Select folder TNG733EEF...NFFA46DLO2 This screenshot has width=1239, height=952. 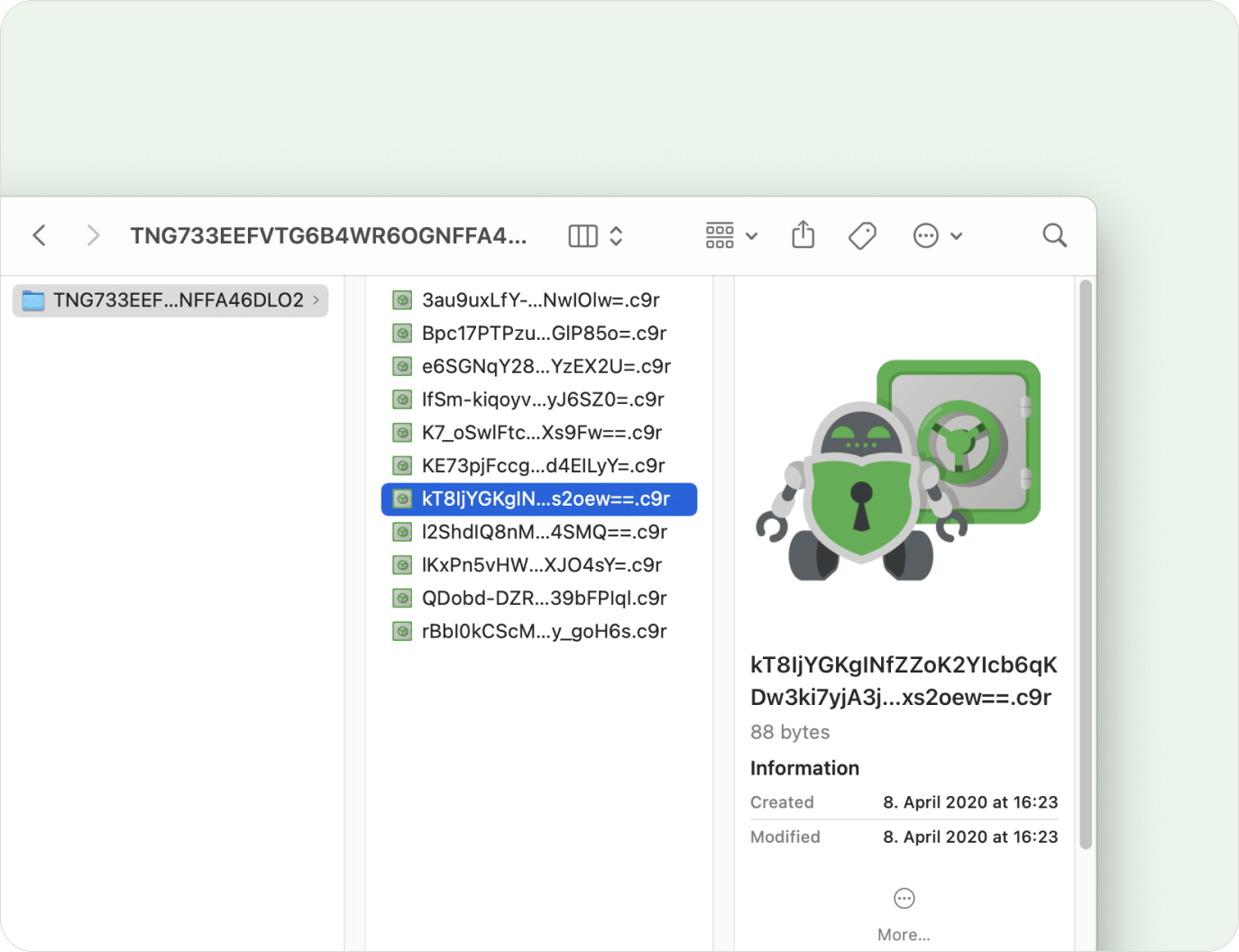170,300
